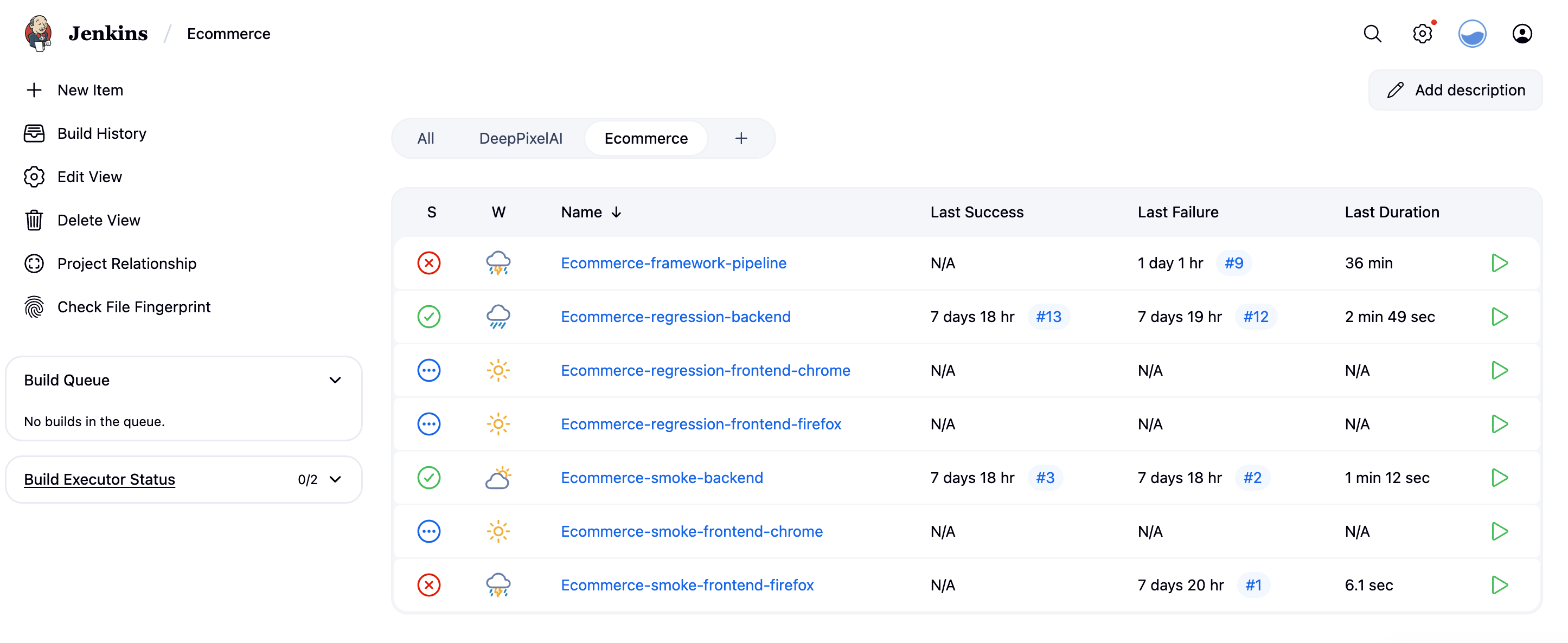Open the user account profile icon
This screenshot has width=1568, height=643.
[x=1522, y=34]
